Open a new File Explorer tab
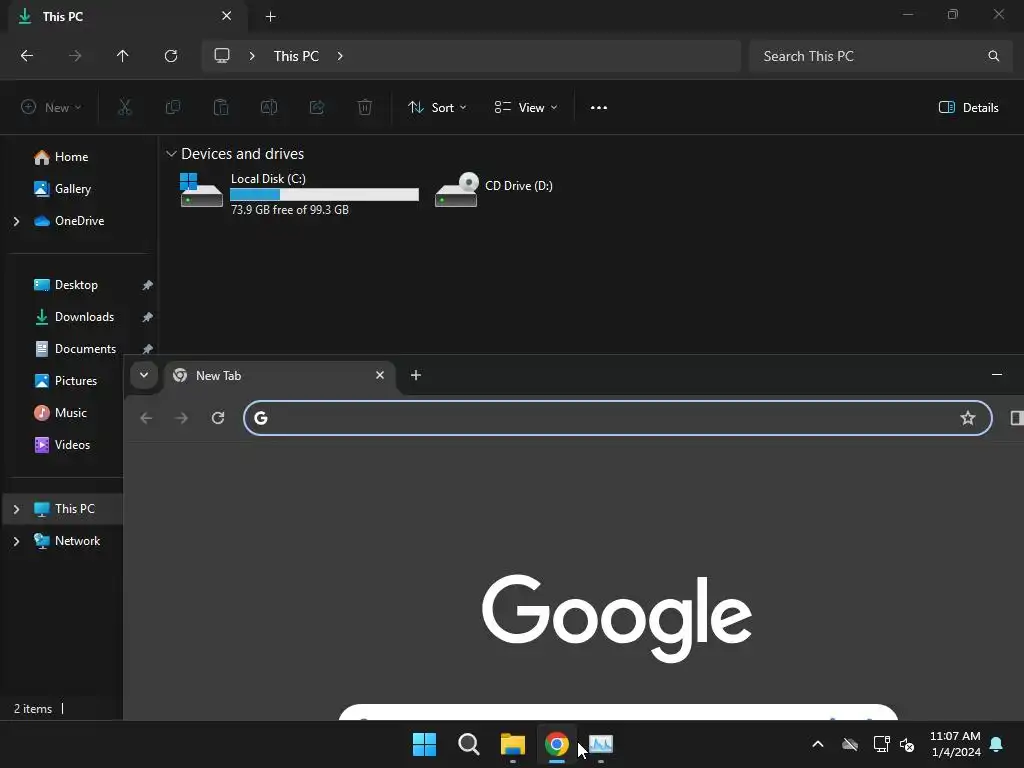This screenshot has height=768, width=1024. point(270,16)
